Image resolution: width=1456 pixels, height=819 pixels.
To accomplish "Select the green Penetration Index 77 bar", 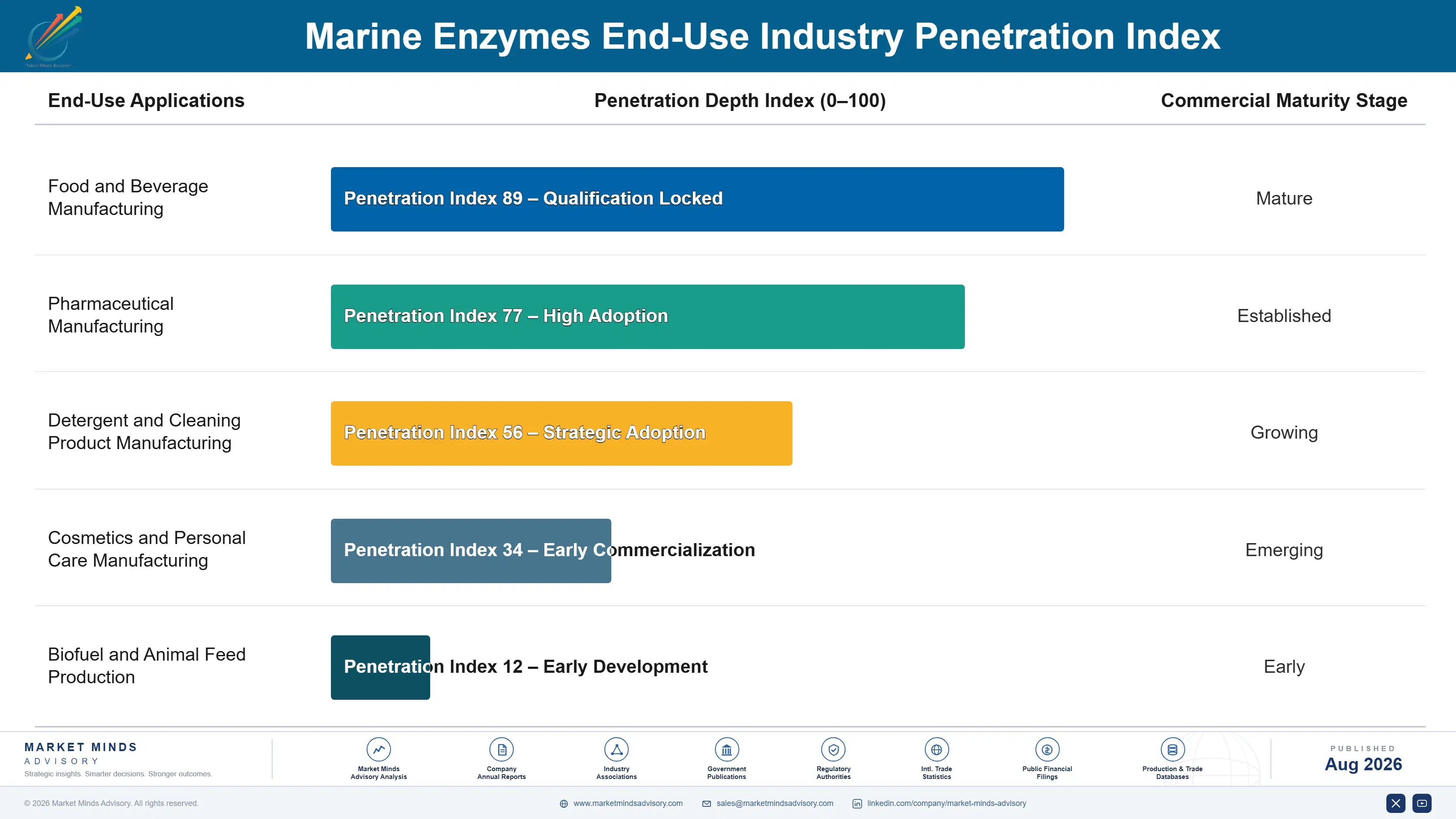I will [648, 316].
